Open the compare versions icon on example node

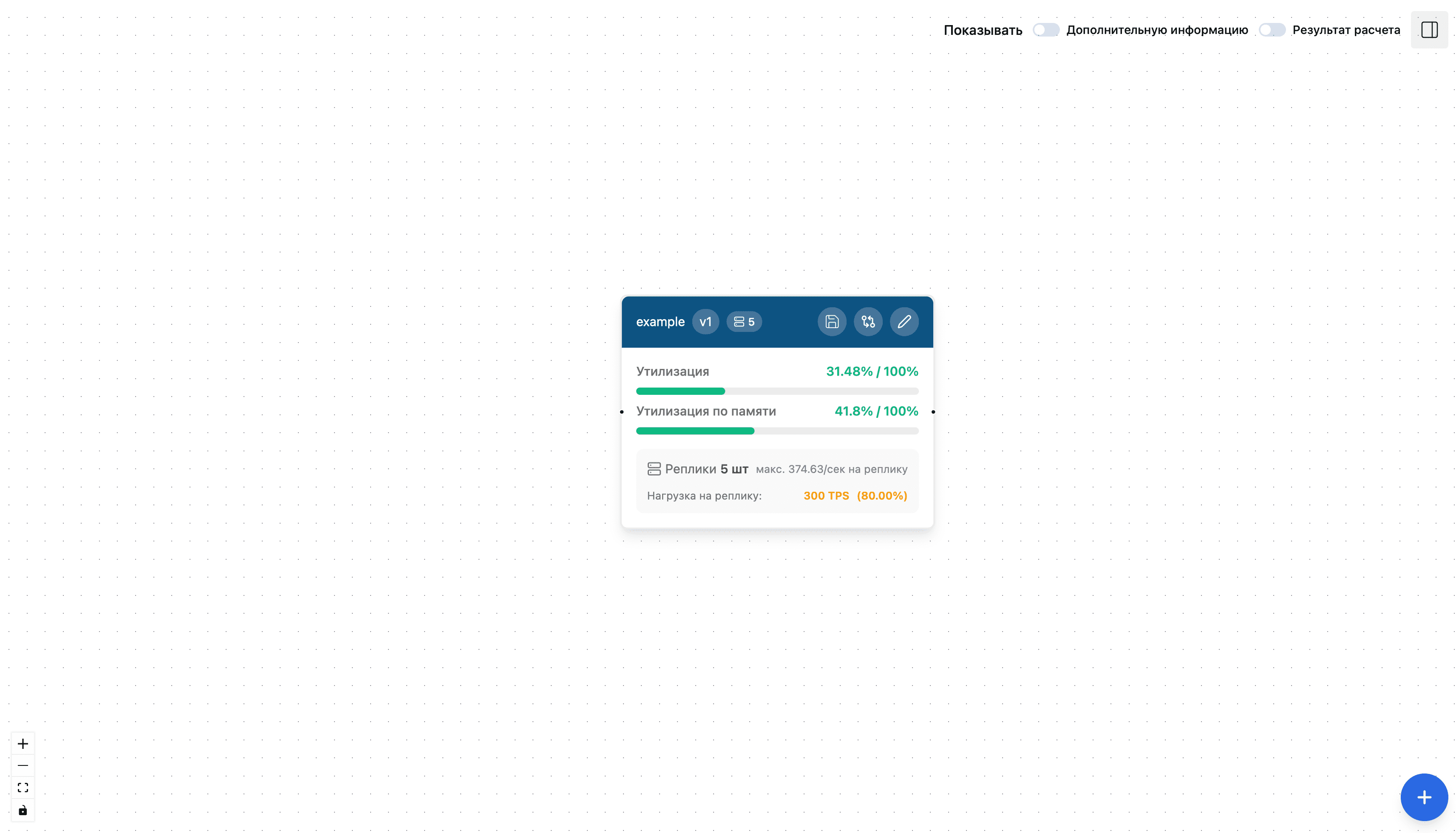[x=868, y=322]
